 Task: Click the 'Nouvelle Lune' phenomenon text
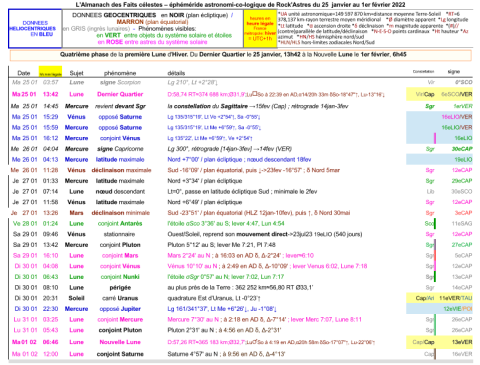pos(120,342)
